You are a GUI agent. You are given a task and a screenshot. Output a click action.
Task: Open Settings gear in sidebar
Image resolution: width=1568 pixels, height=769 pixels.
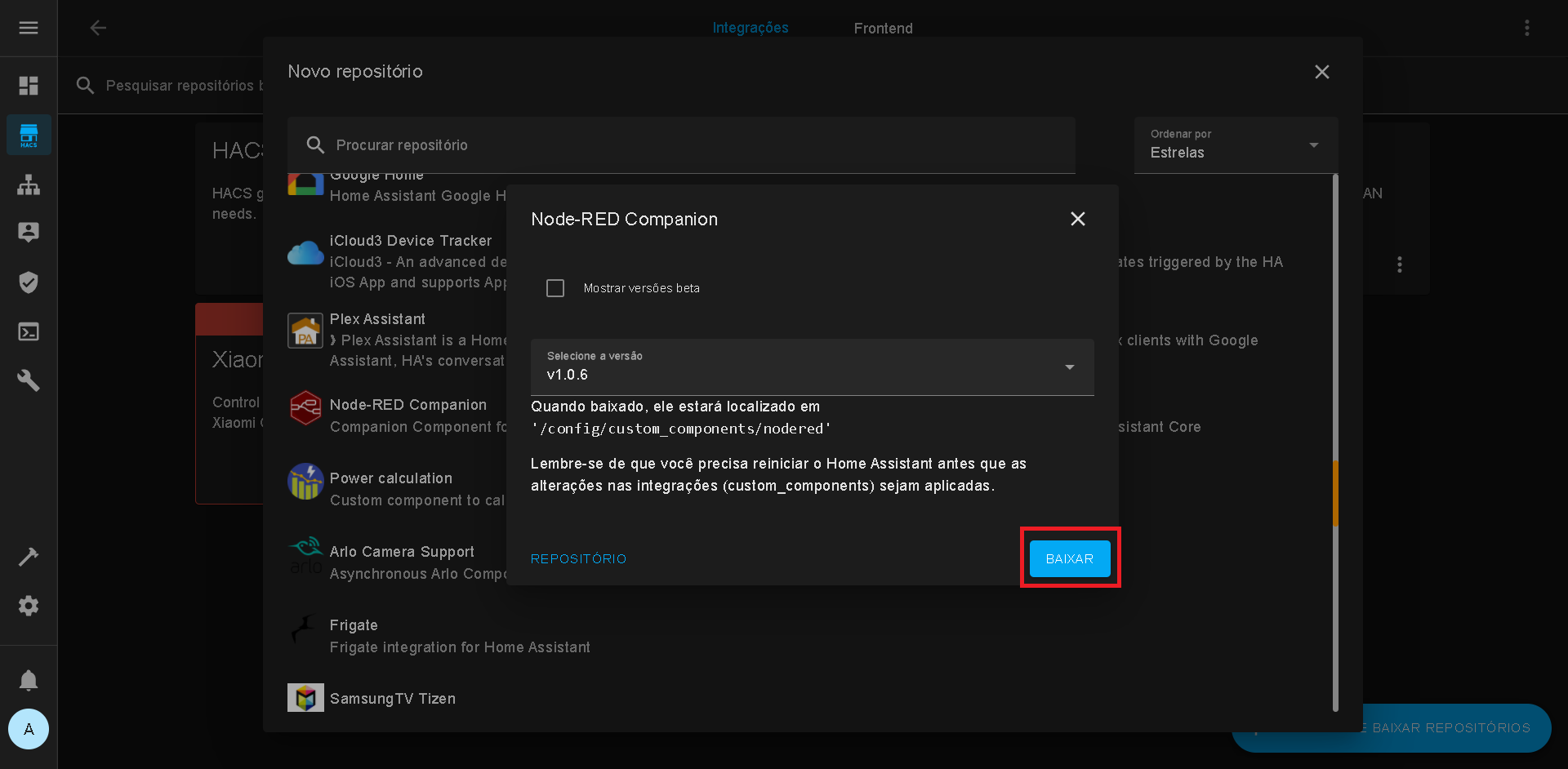coord(29,606)
